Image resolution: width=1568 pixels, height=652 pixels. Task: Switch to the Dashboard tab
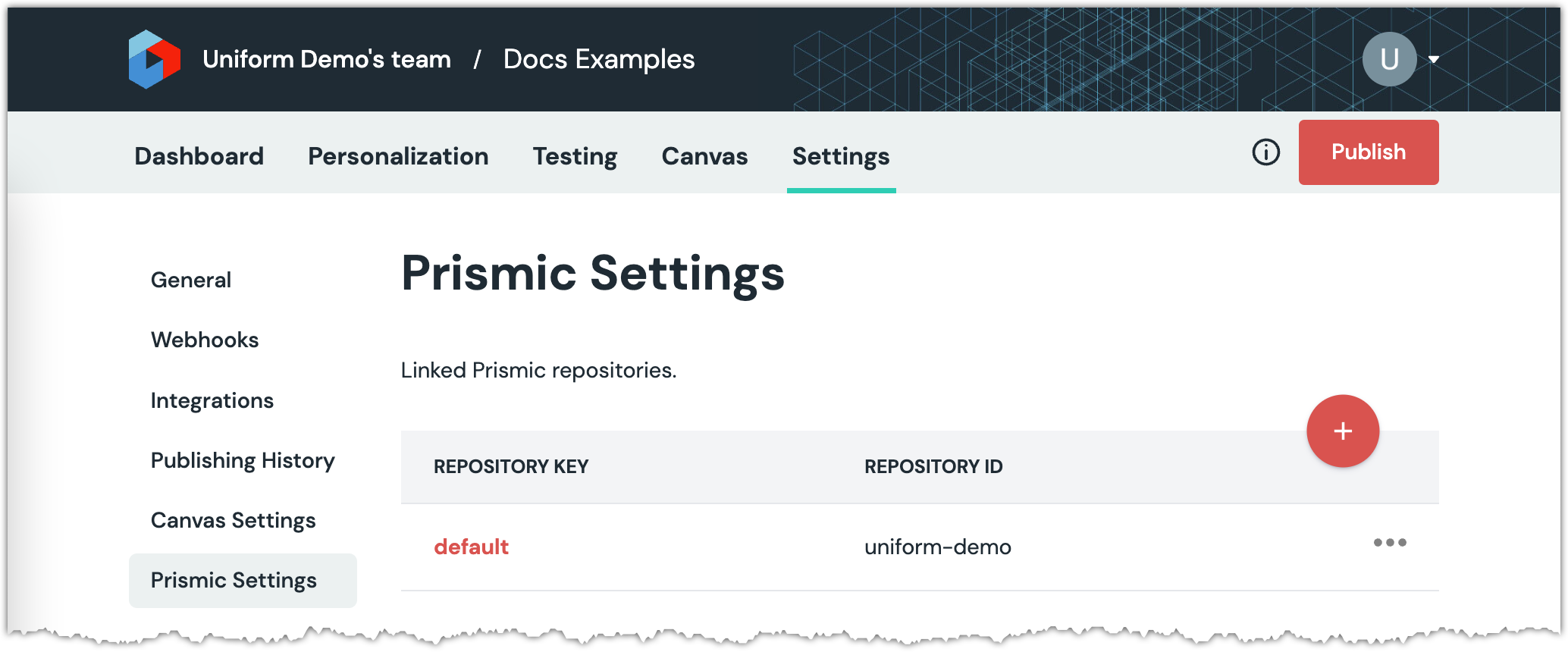click(199, 156)
